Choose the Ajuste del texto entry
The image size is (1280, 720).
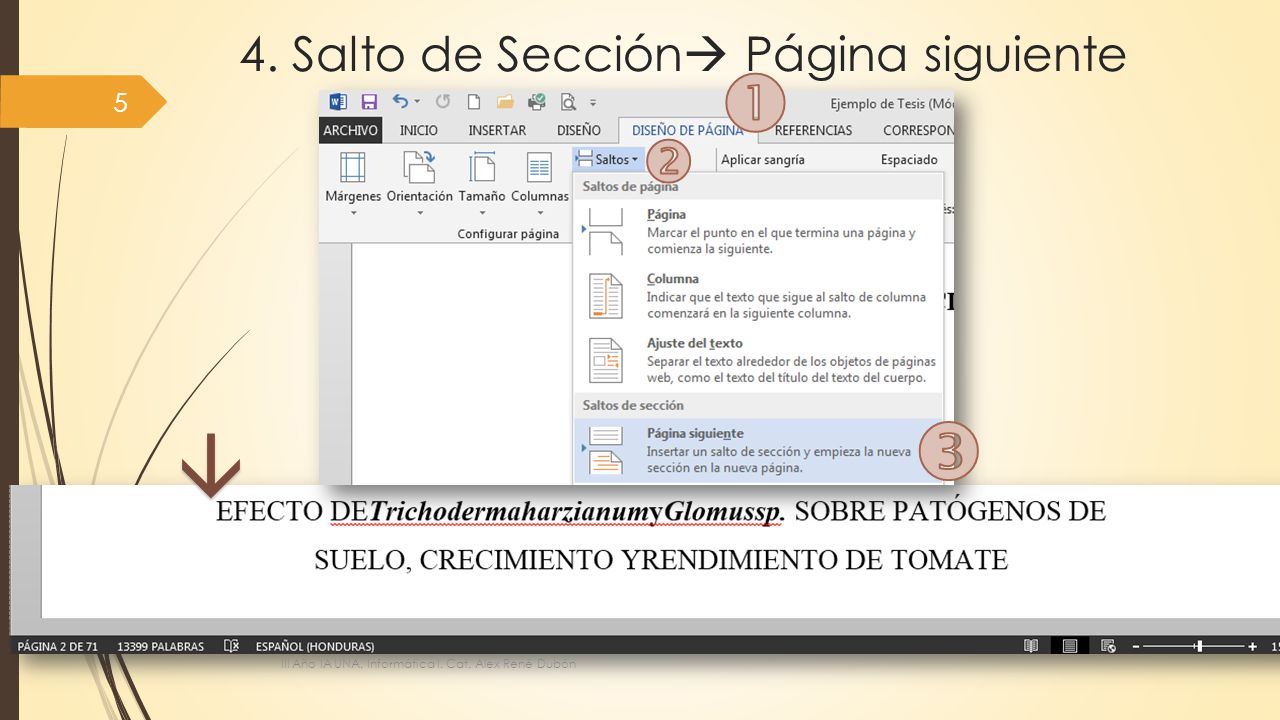coord(760,360)
